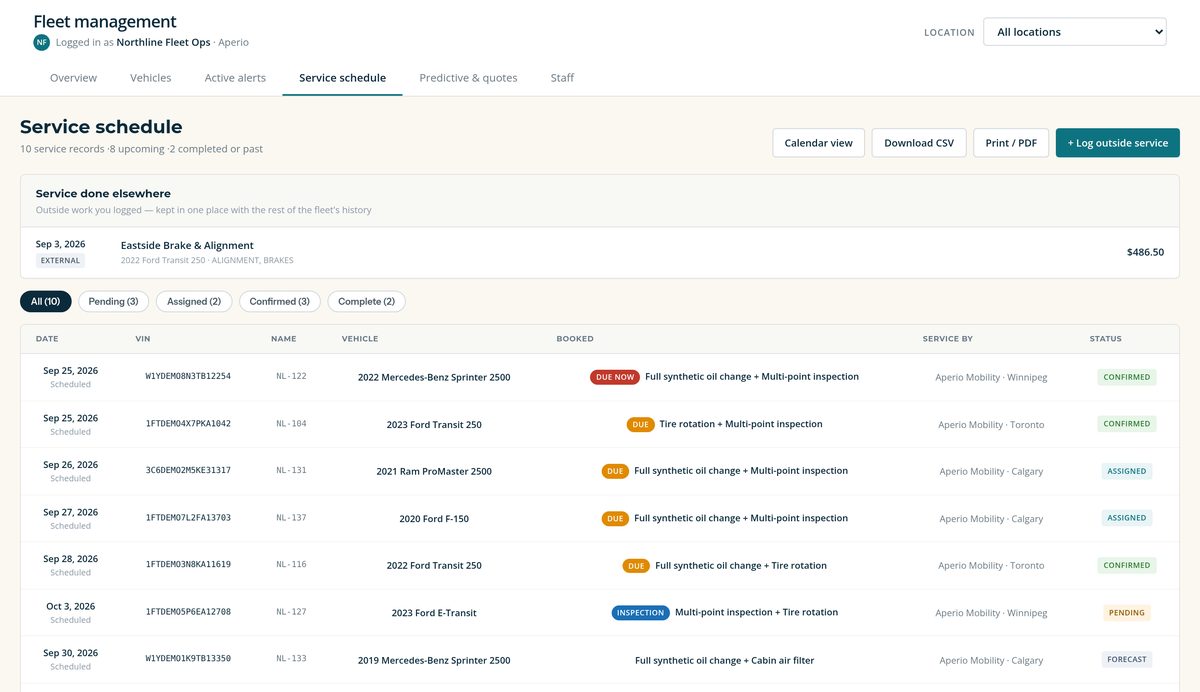Click the $486.50 amount

tap(1145, 252)
